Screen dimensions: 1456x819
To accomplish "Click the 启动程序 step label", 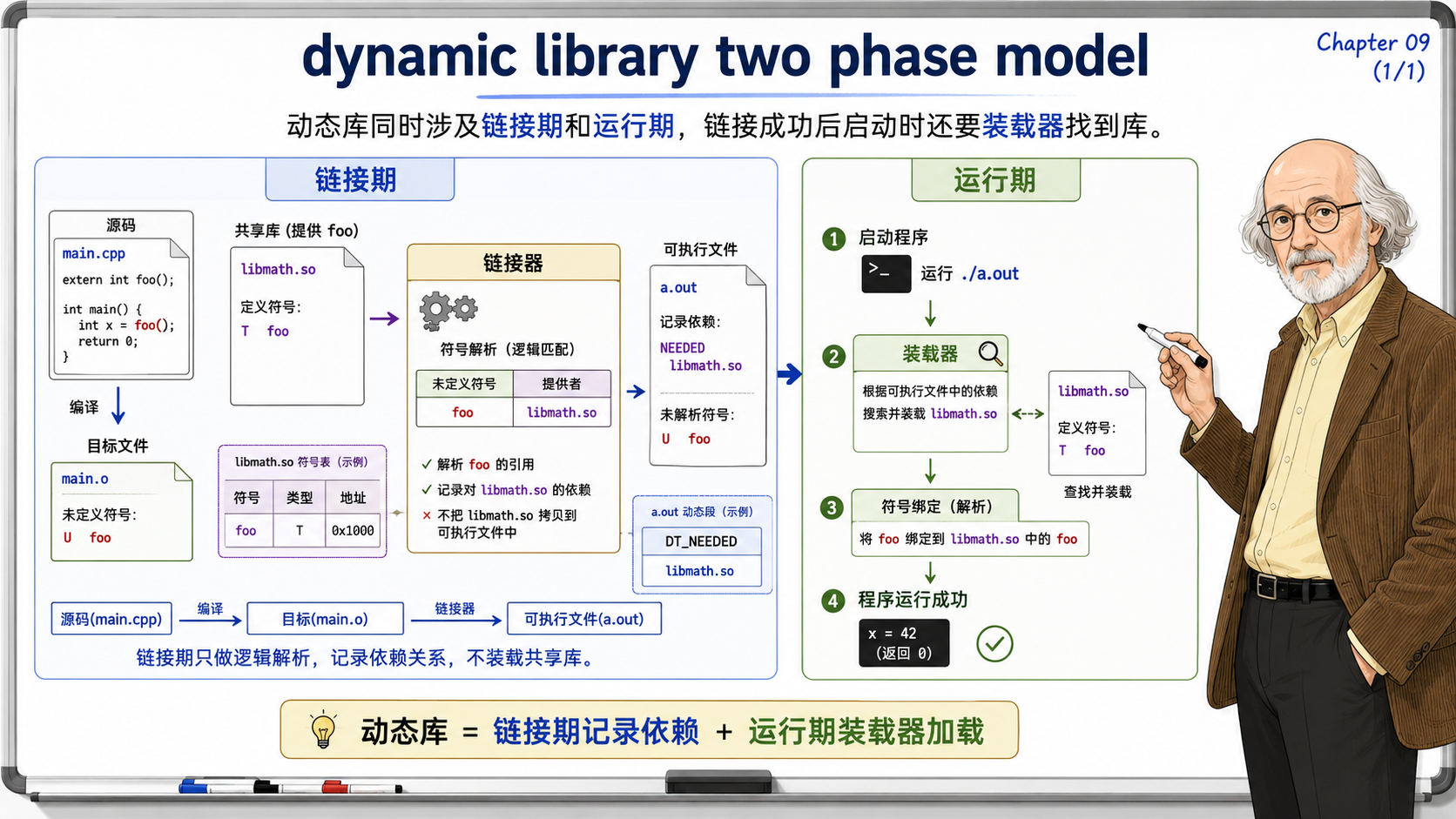I will click(893, 238).
